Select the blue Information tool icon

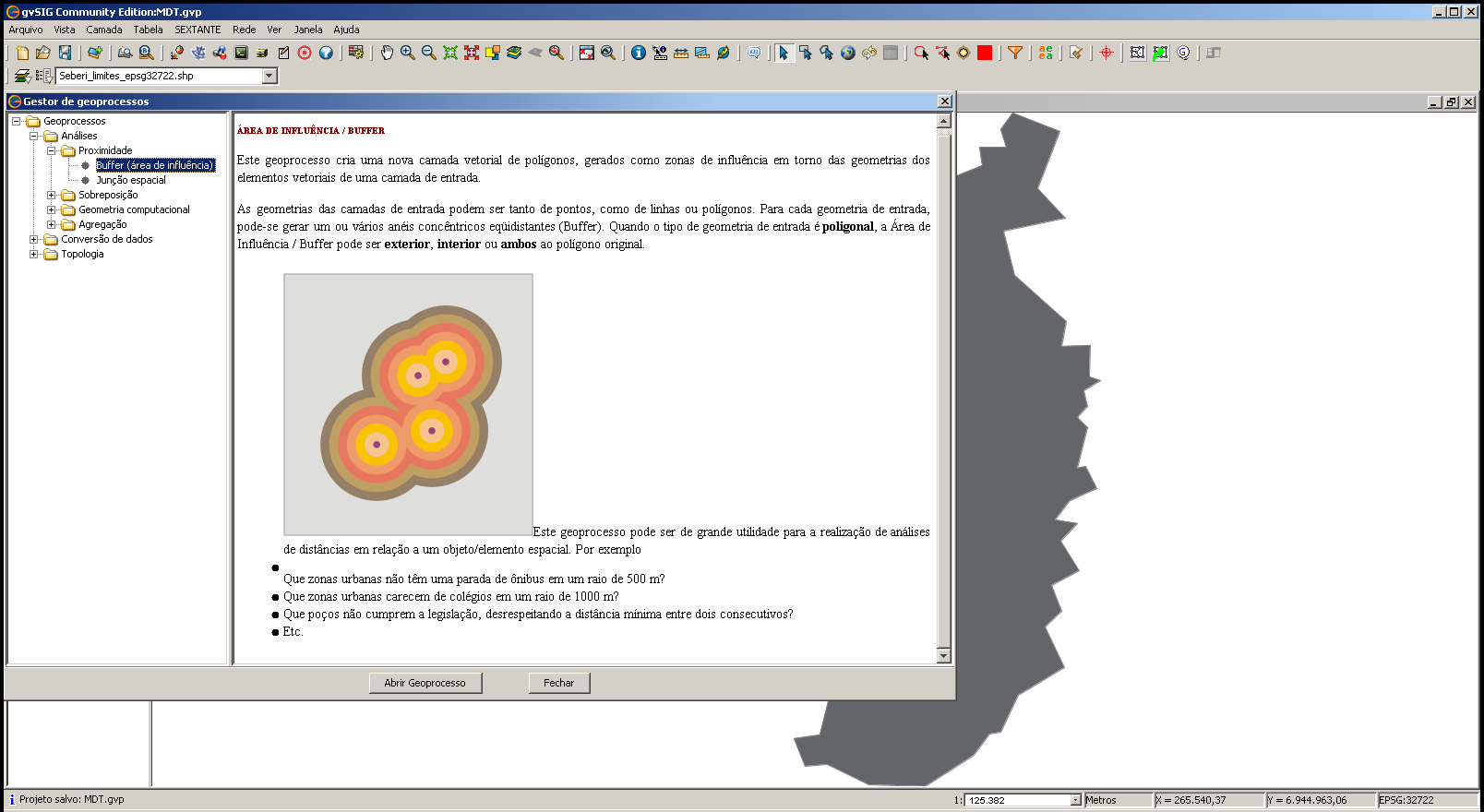click(x=638, y=53)
